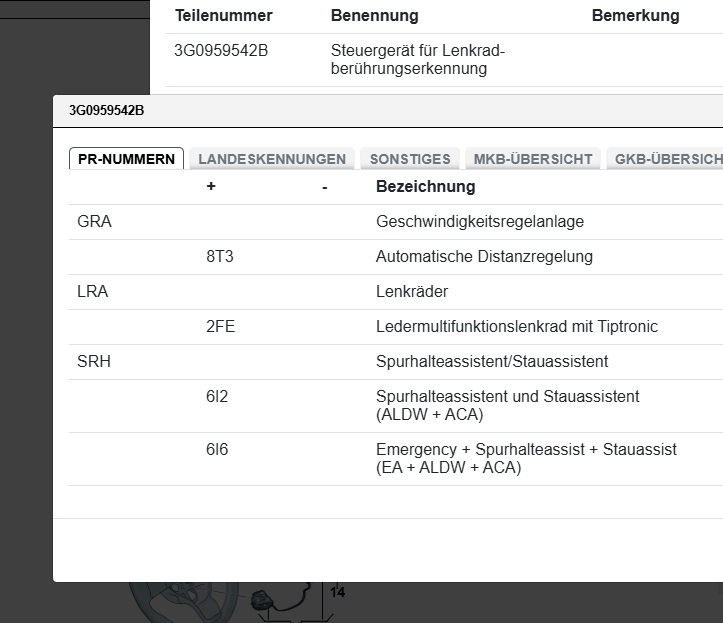Select PR number 8T3 row
The width and height of the screenshot is (723, 623).
(220, 257)
